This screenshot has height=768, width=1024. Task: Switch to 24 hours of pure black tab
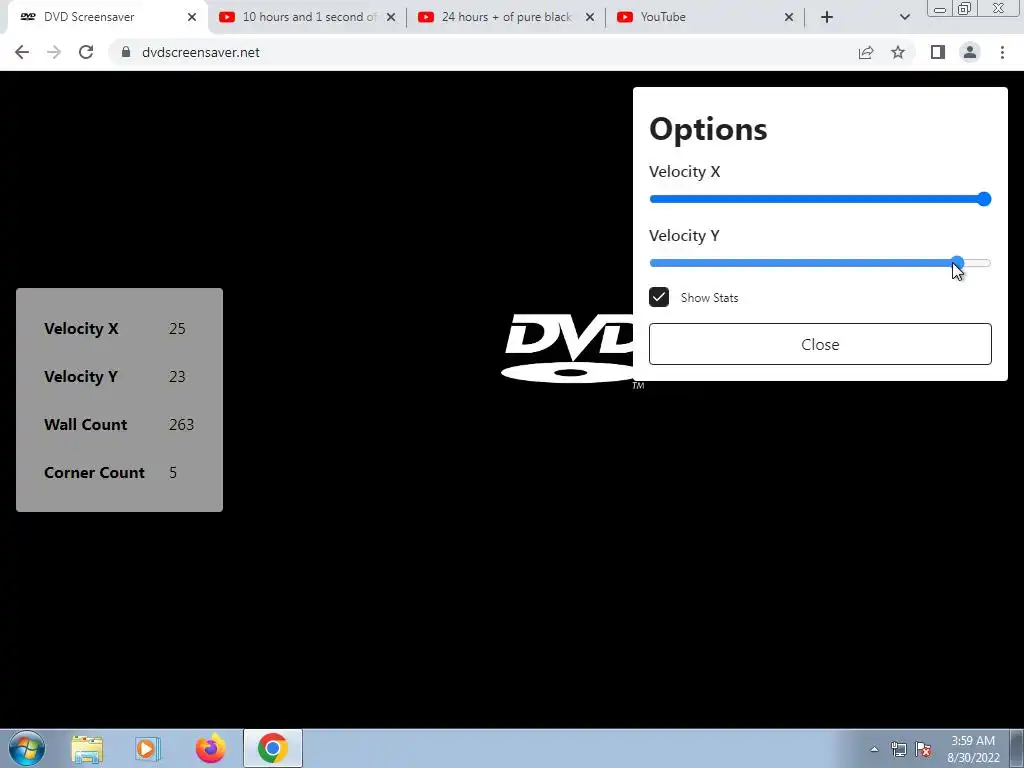coord(506,17)
